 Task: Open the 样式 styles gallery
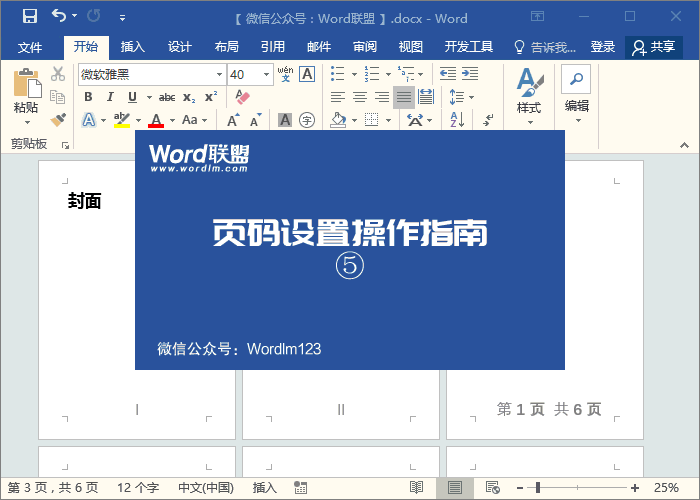pos(530,96)
